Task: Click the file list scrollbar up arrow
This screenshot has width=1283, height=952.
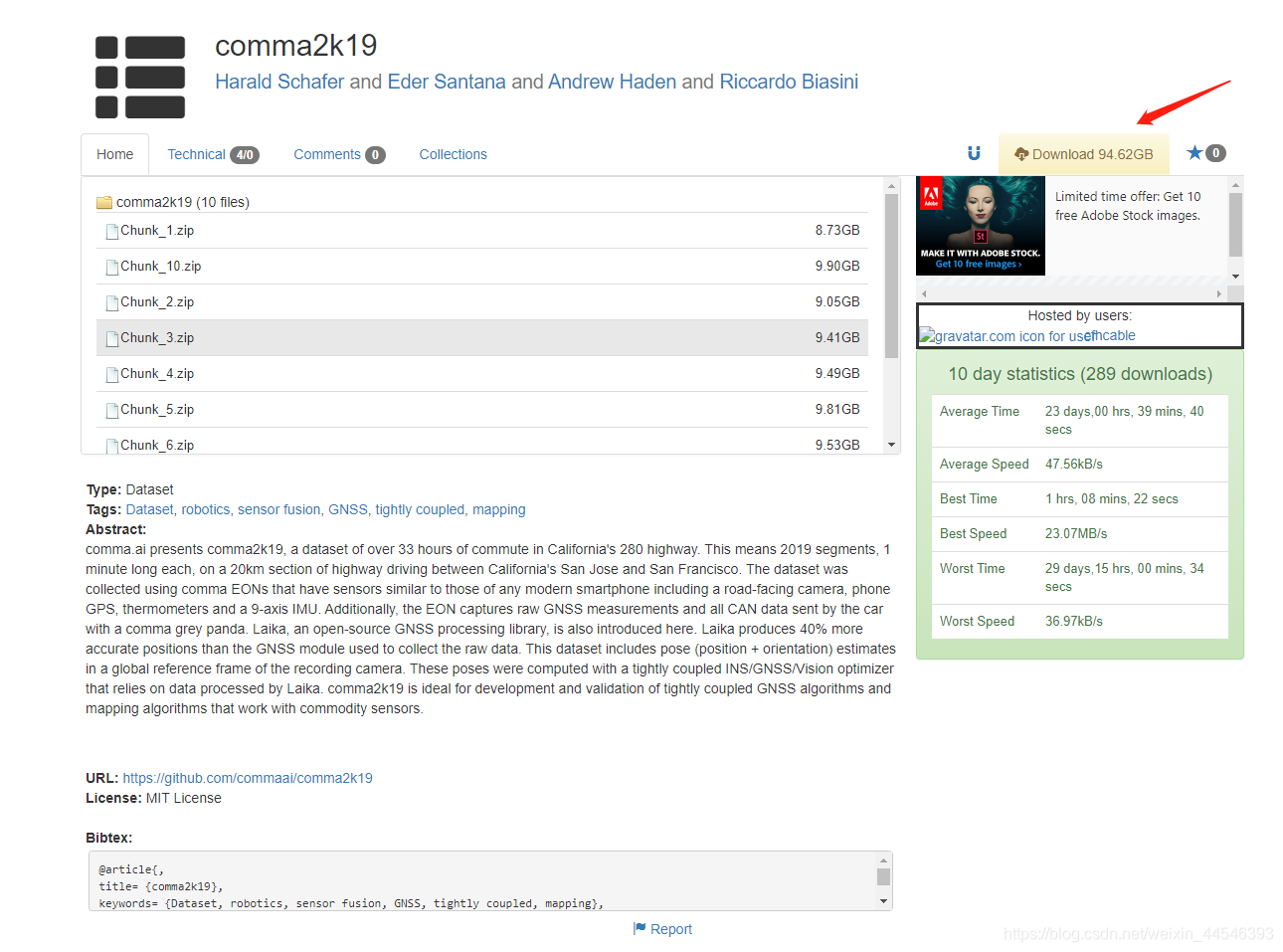Action: (891, 186)
